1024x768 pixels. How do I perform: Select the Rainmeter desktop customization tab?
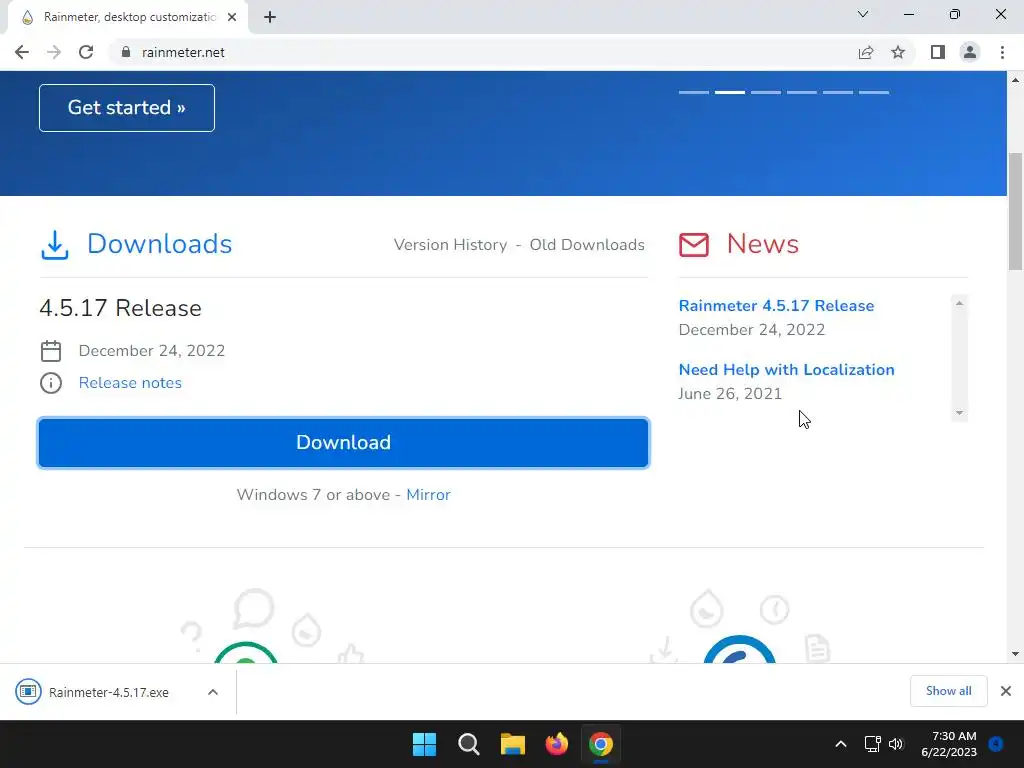point(127,17)
